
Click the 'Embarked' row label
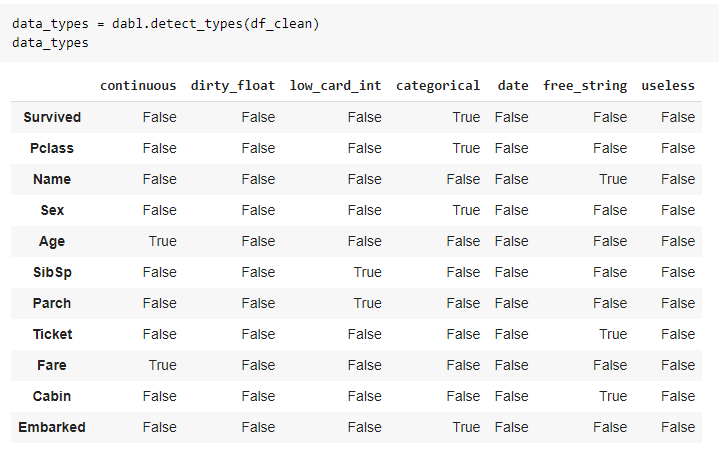point(52,427)
